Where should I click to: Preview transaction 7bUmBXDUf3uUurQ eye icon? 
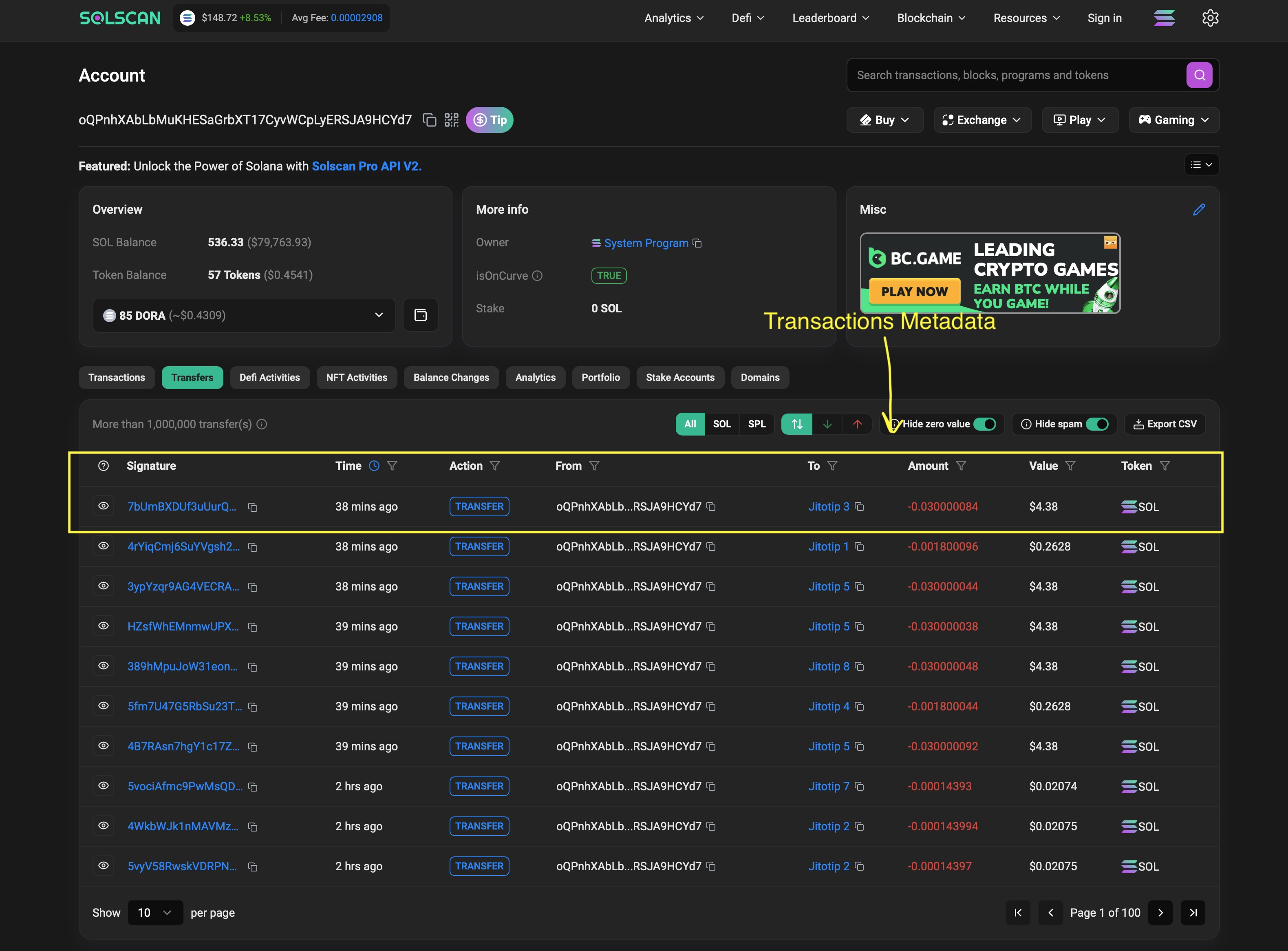point(104,505)
